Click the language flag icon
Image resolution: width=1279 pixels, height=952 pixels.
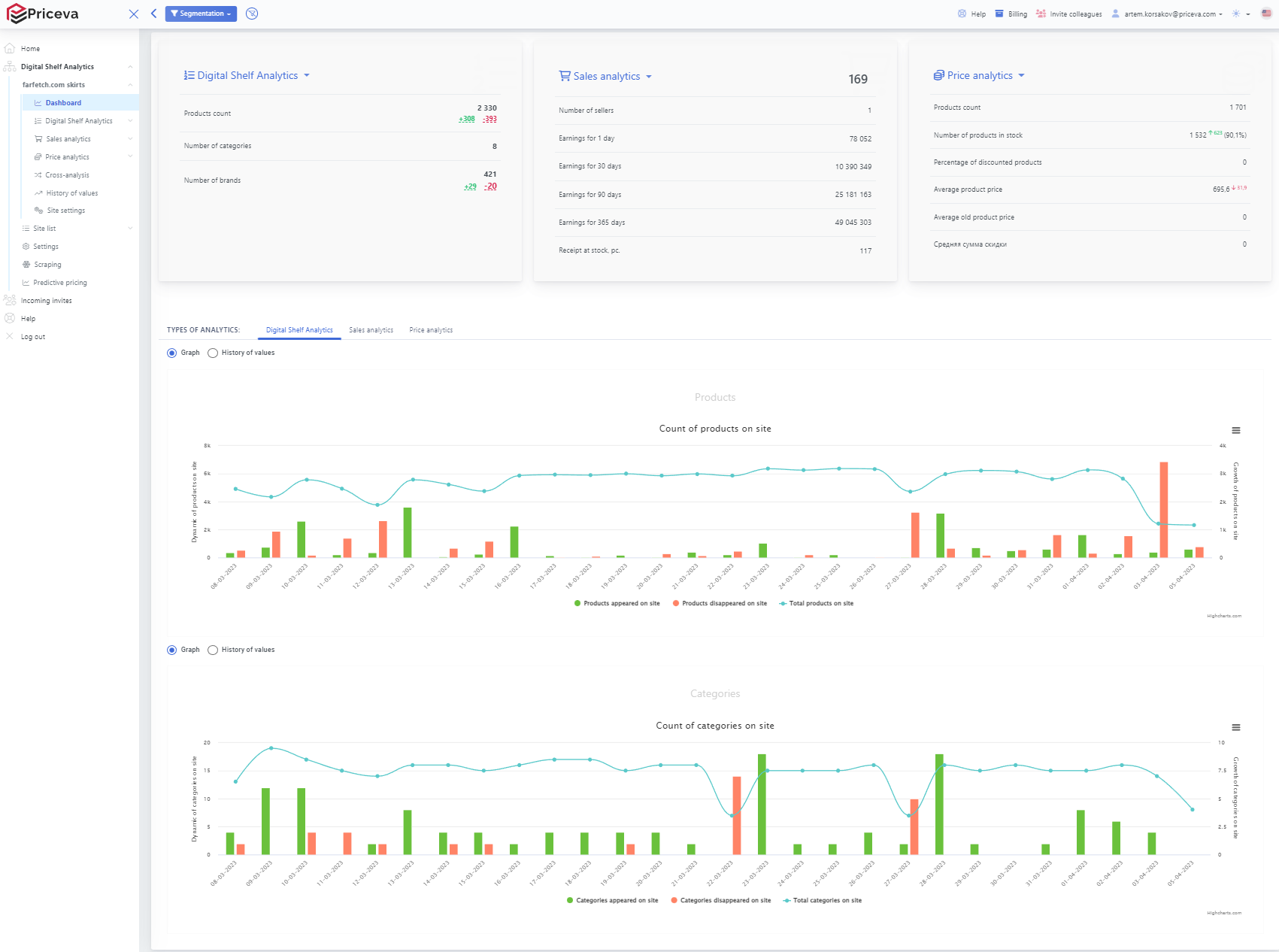[x=1266, y=14]
